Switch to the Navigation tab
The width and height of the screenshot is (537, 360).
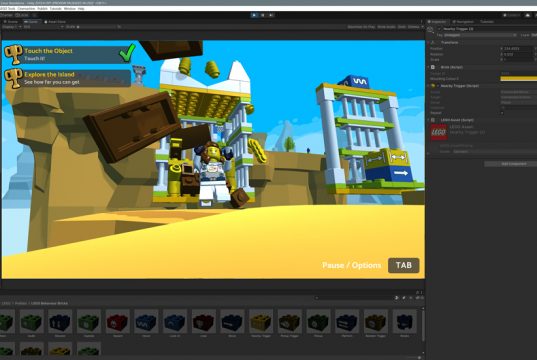click(x=463, y=22)
